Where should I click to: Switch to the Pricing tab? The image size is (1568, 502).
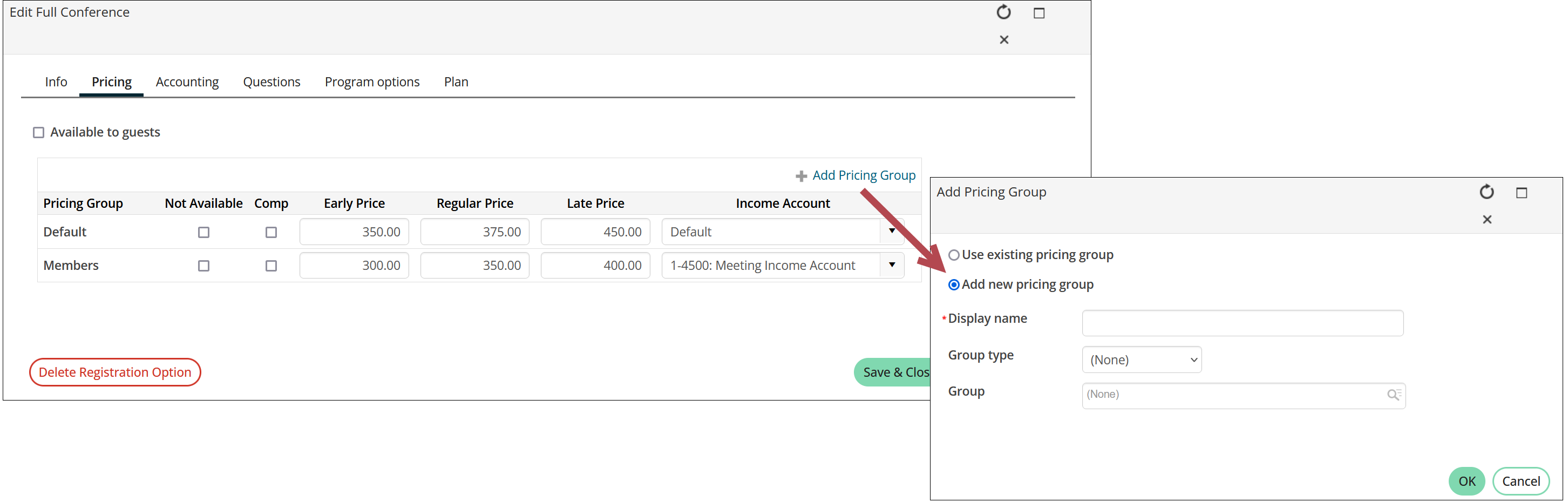click(111, 82)
